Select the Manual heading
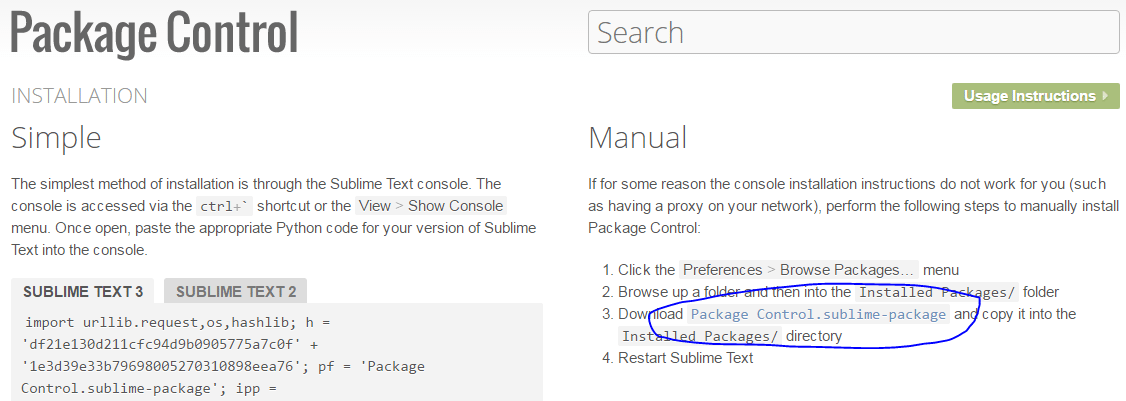Image resolution: width=1126 pixels, height=401 pixels. click(638, 138)
